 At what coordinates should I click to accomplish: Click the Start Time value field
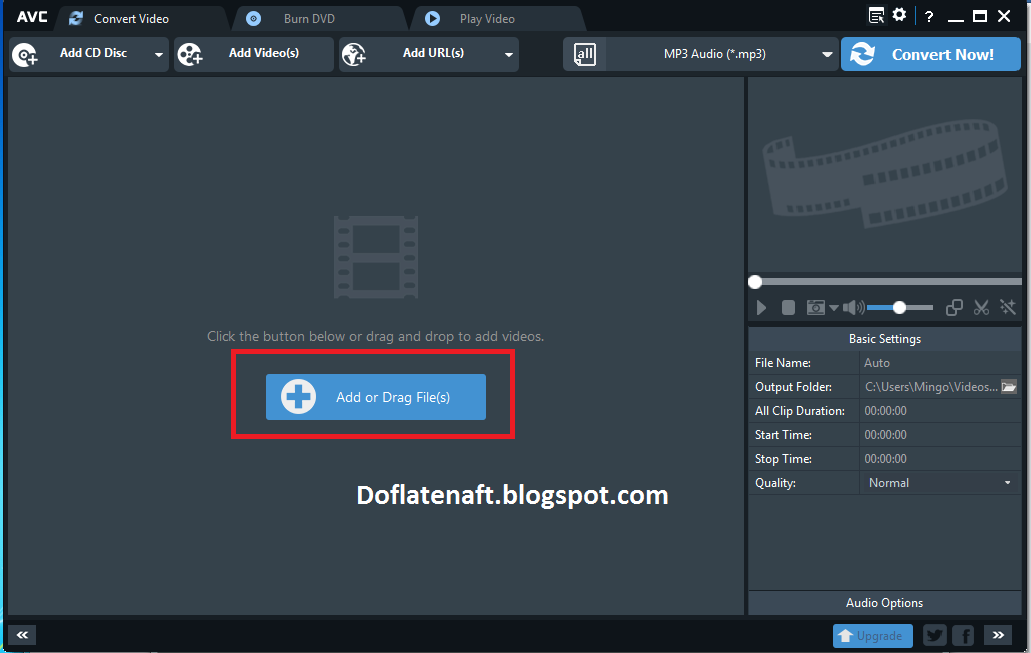click(940, 435)
